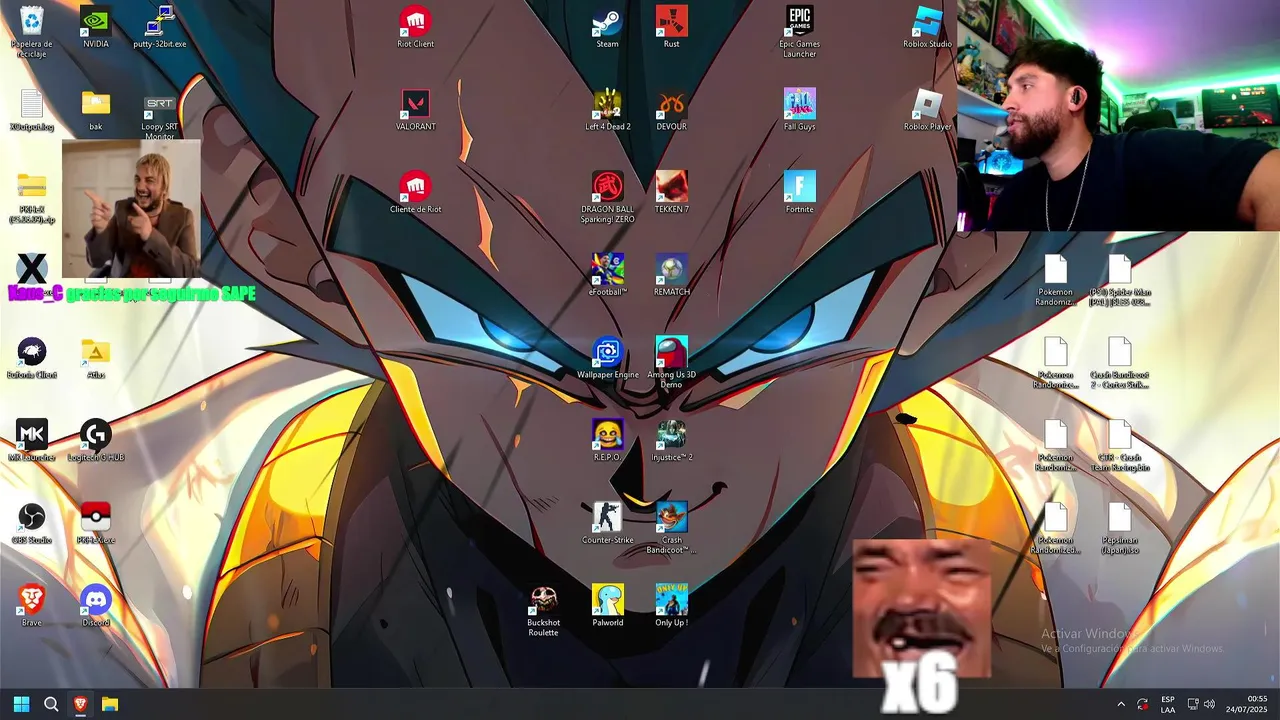The image size is (1280, 720).
Task: Select the Crash Bandicoot 2 Cortex file
Action: click(x=1120, y=363)
